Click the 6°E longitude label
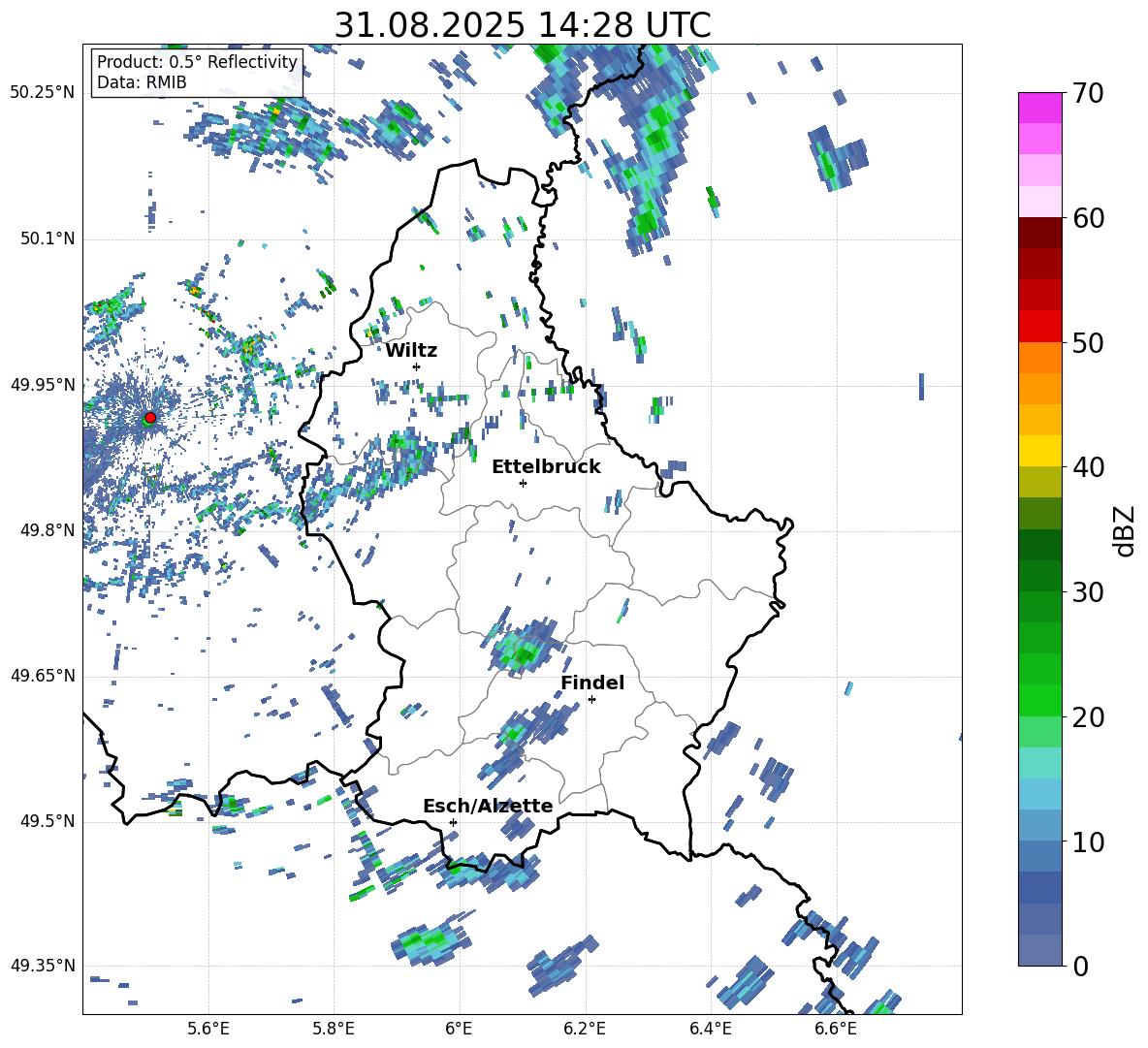The width and height of the screenshot is (1148, 1048). point(459,1029)
